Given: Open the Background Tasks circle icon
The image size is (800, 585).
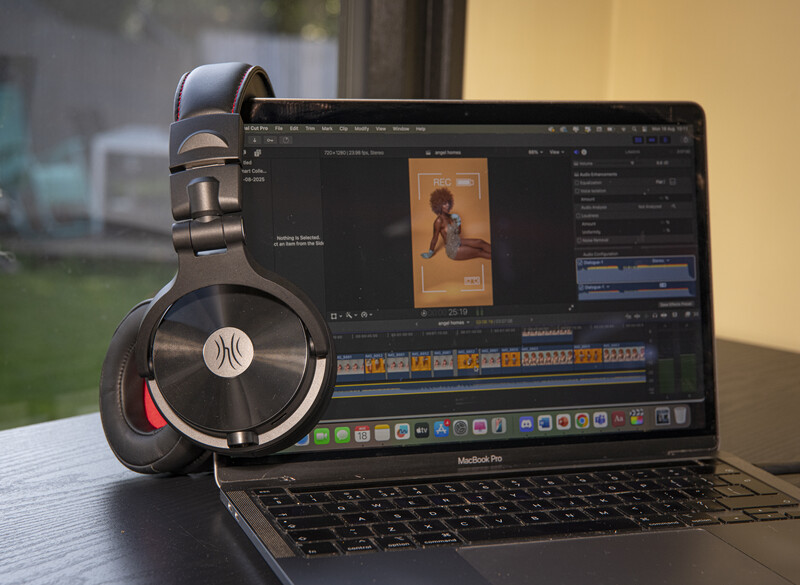Looking at the screenshot, I should [x=286, y=140].
